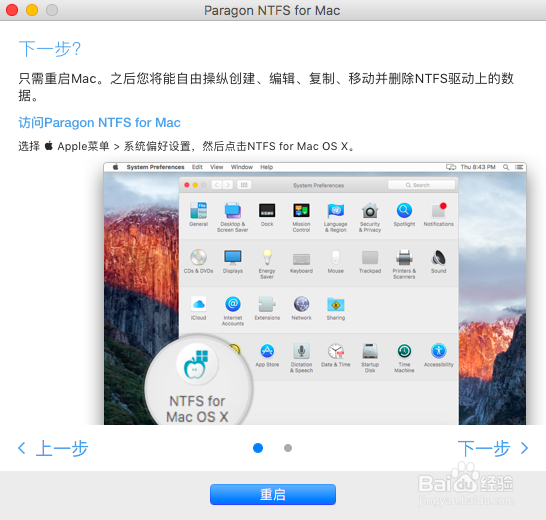Click back arrow in pictured Preferences toolbar
This screenshot has width=546, height=520.
pos(217,185)
